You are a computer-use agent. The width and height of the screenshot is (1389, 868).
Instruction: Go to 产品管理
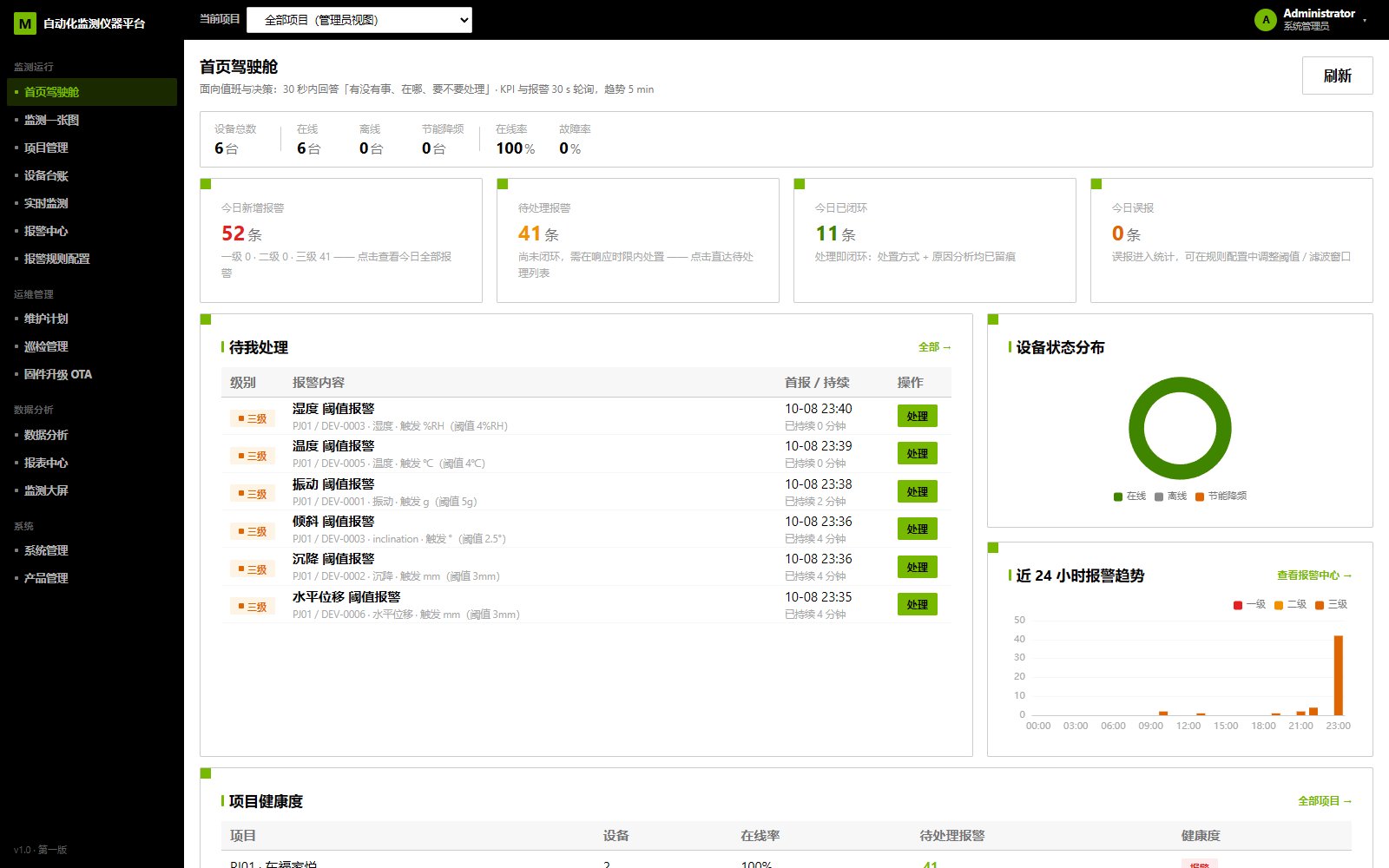click(92, 578)
